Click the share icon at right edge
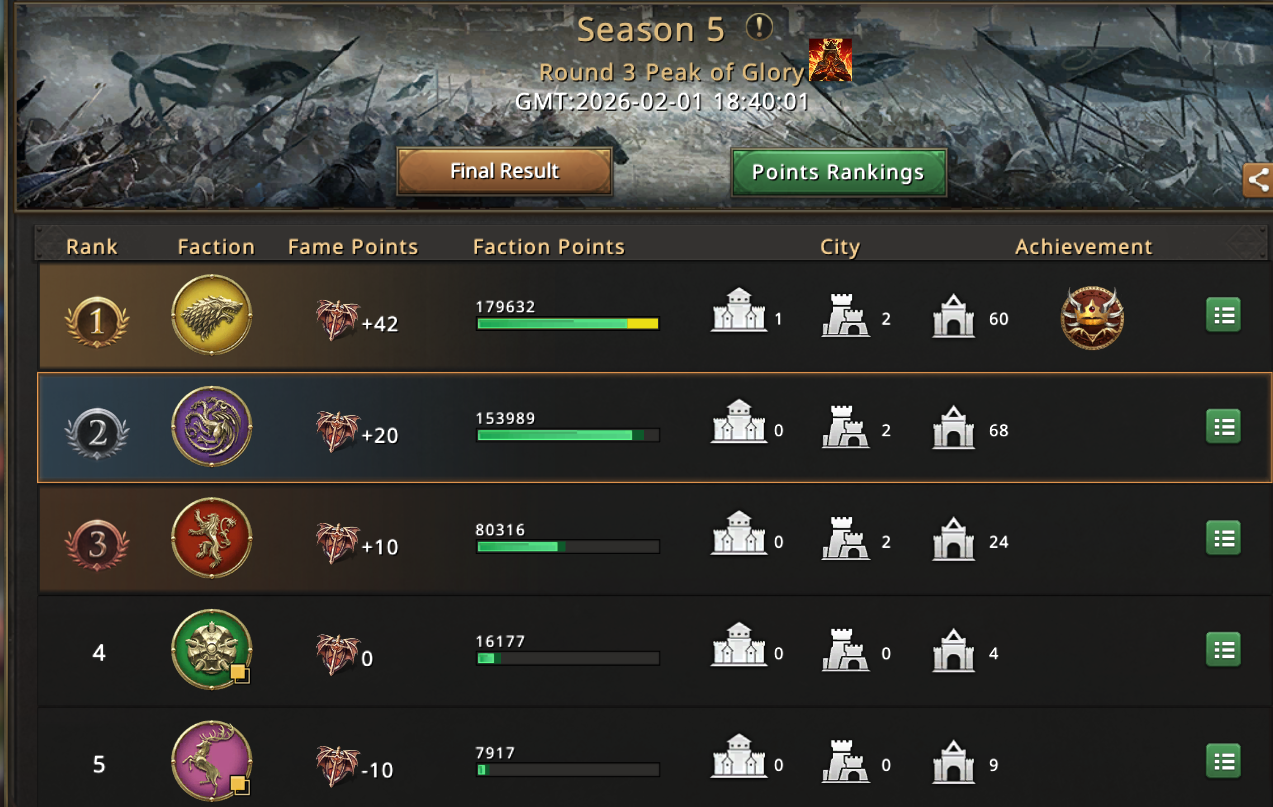 [x=1258, y=180]
